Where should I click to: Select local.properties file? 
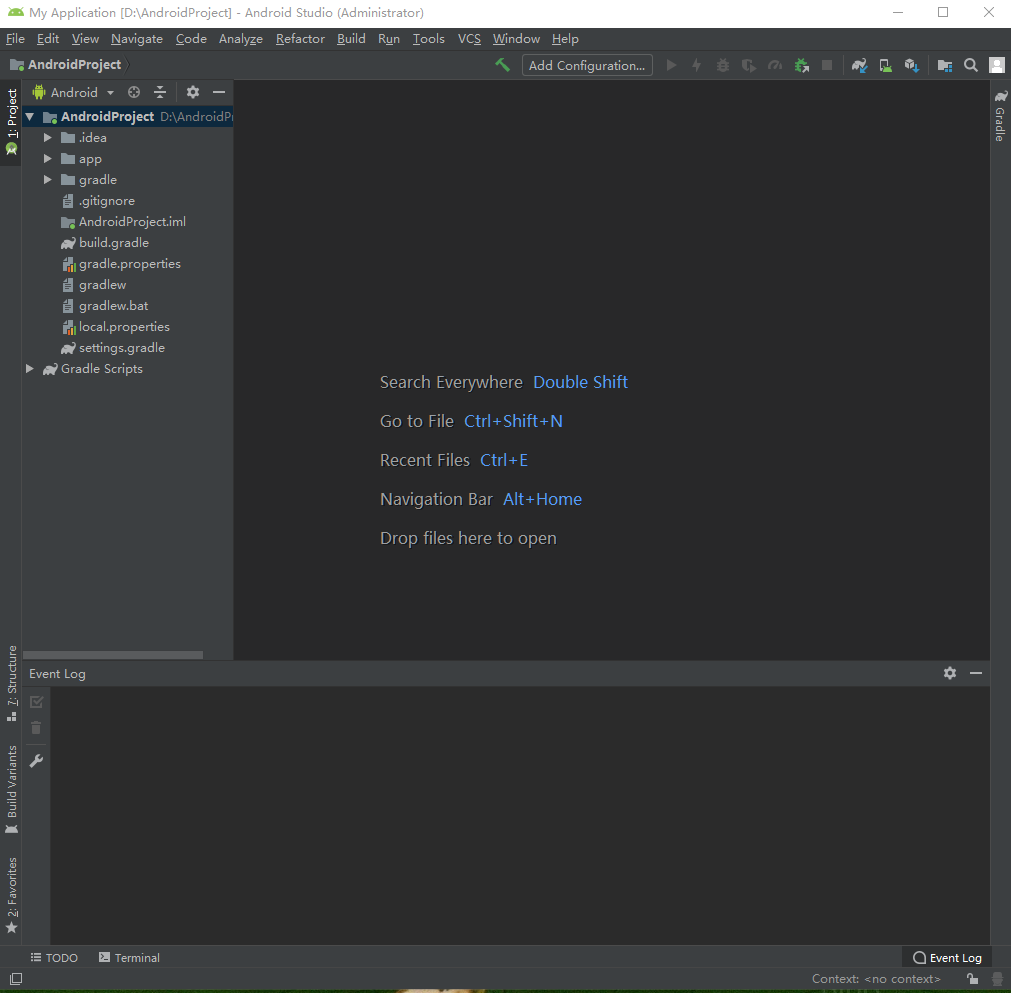point(124,326)
